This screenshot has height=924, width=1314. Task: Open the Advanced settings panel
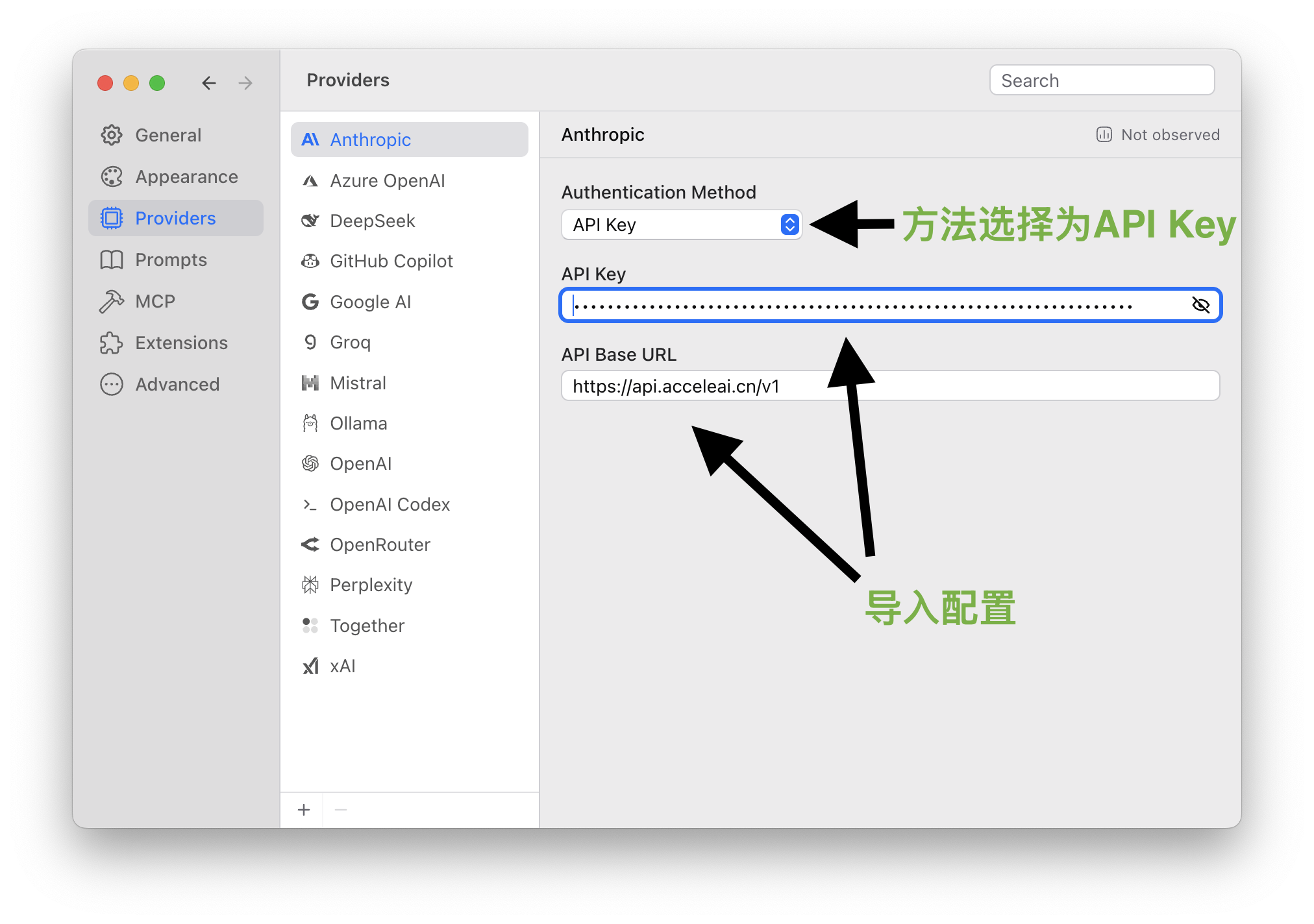pyautogui.click(x=177, y=384)
